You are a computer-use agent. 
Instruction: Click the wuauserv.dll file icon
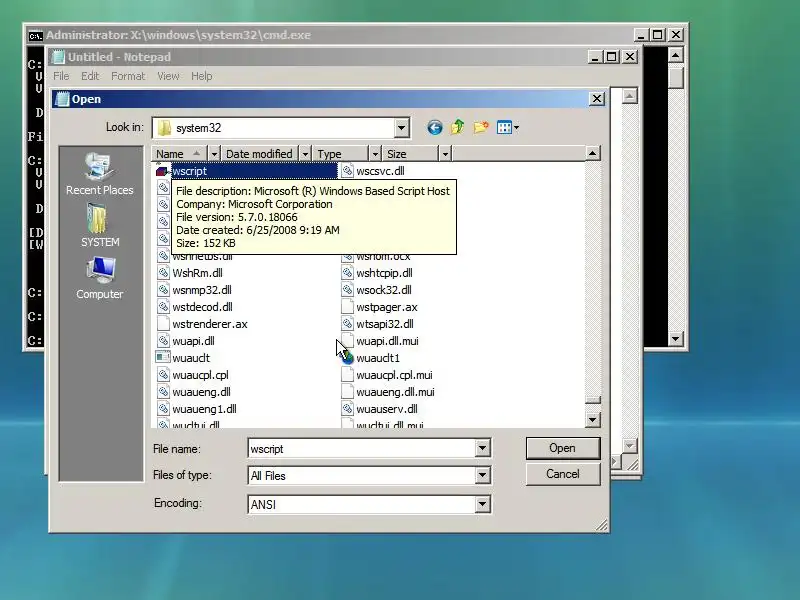347,409
